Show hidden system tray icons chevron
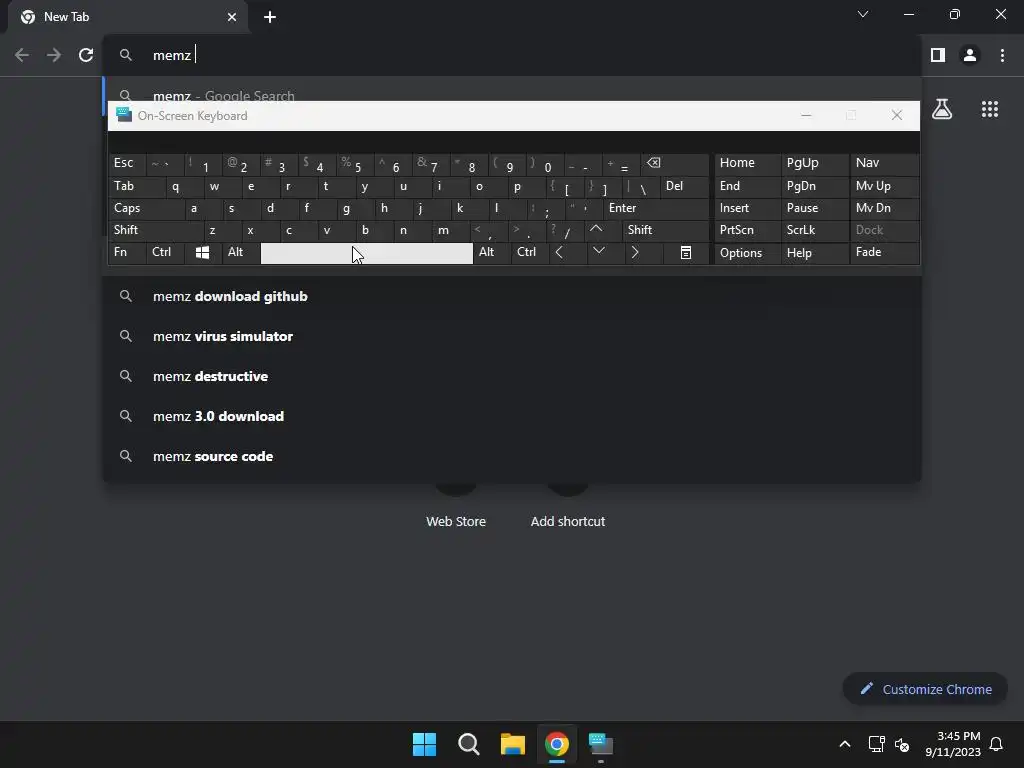Viewport: 1024px width, 768px height. pyautogui.click(x=844, y=744)
